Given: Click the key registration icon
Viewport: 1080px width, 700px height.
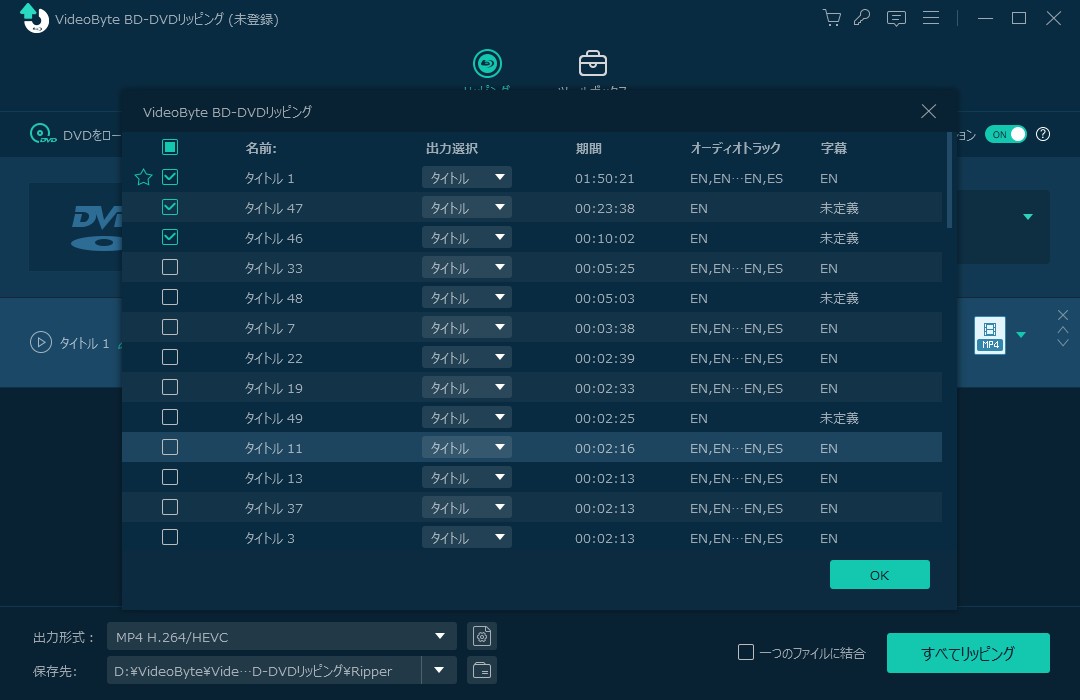Looking at the screenshot, I should (862, 18).
